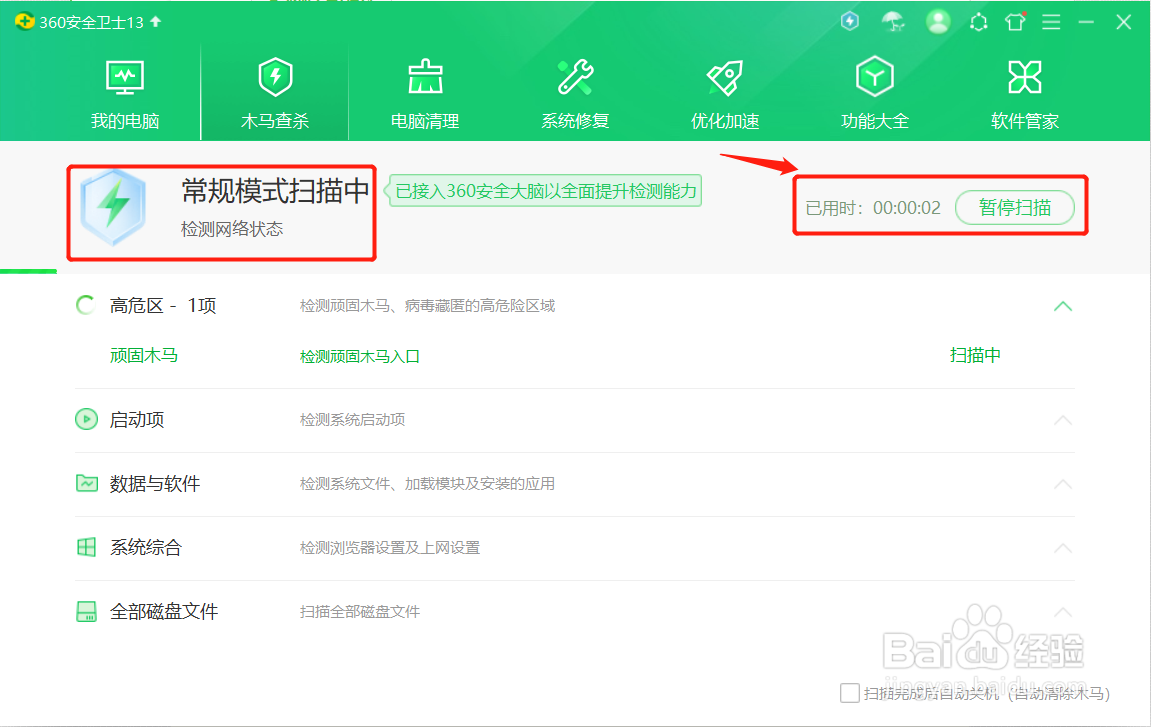
Task: Expand the 全部磁盘文件 section
Action: (1063, 613)
